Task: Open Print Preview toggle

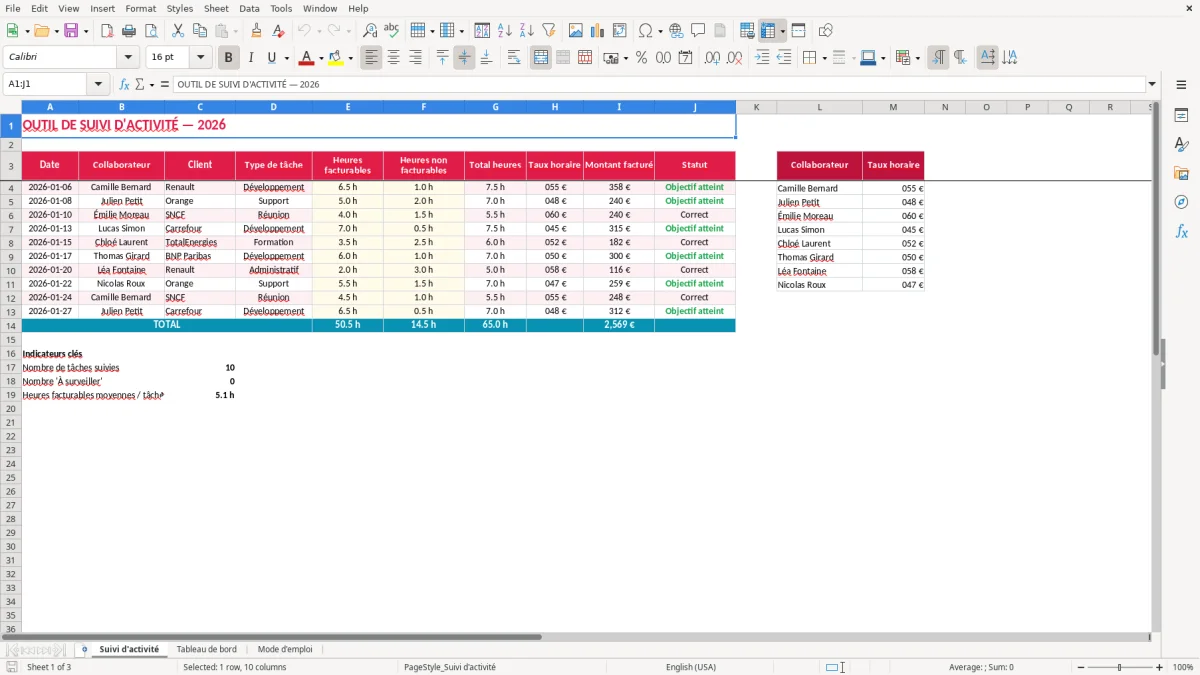Action: tap(150, 31)
